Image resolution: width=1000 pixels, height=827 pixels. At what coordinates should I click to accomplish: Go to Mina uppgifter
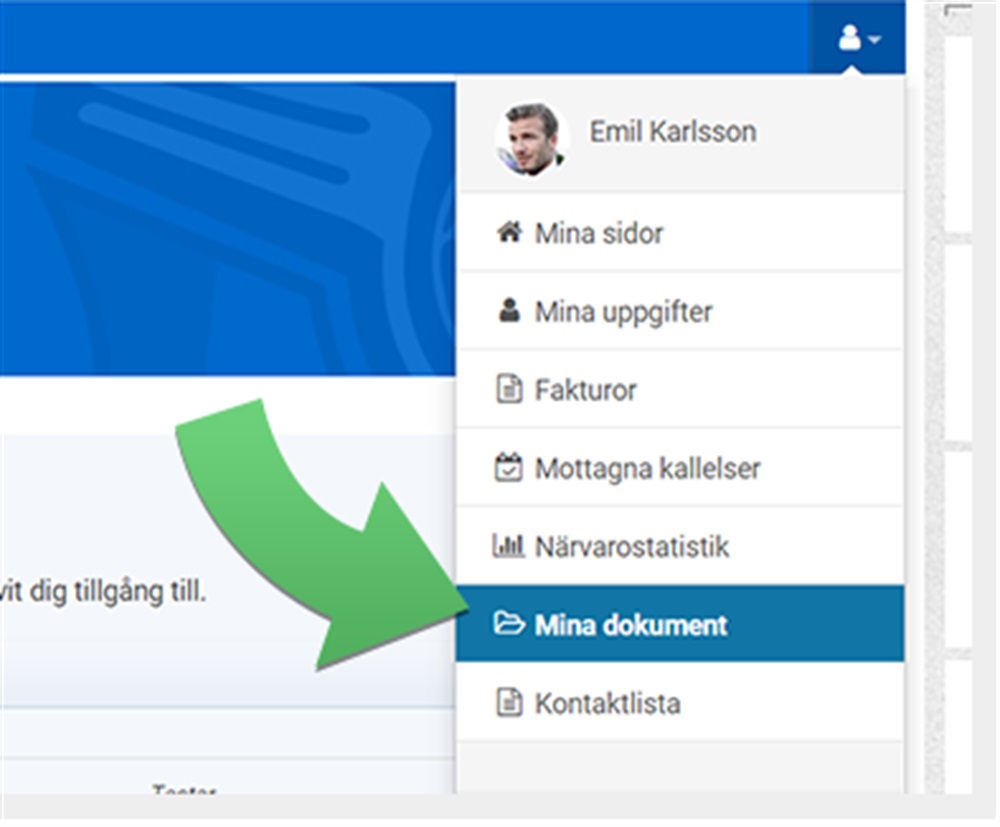click(x=623, y=312)
